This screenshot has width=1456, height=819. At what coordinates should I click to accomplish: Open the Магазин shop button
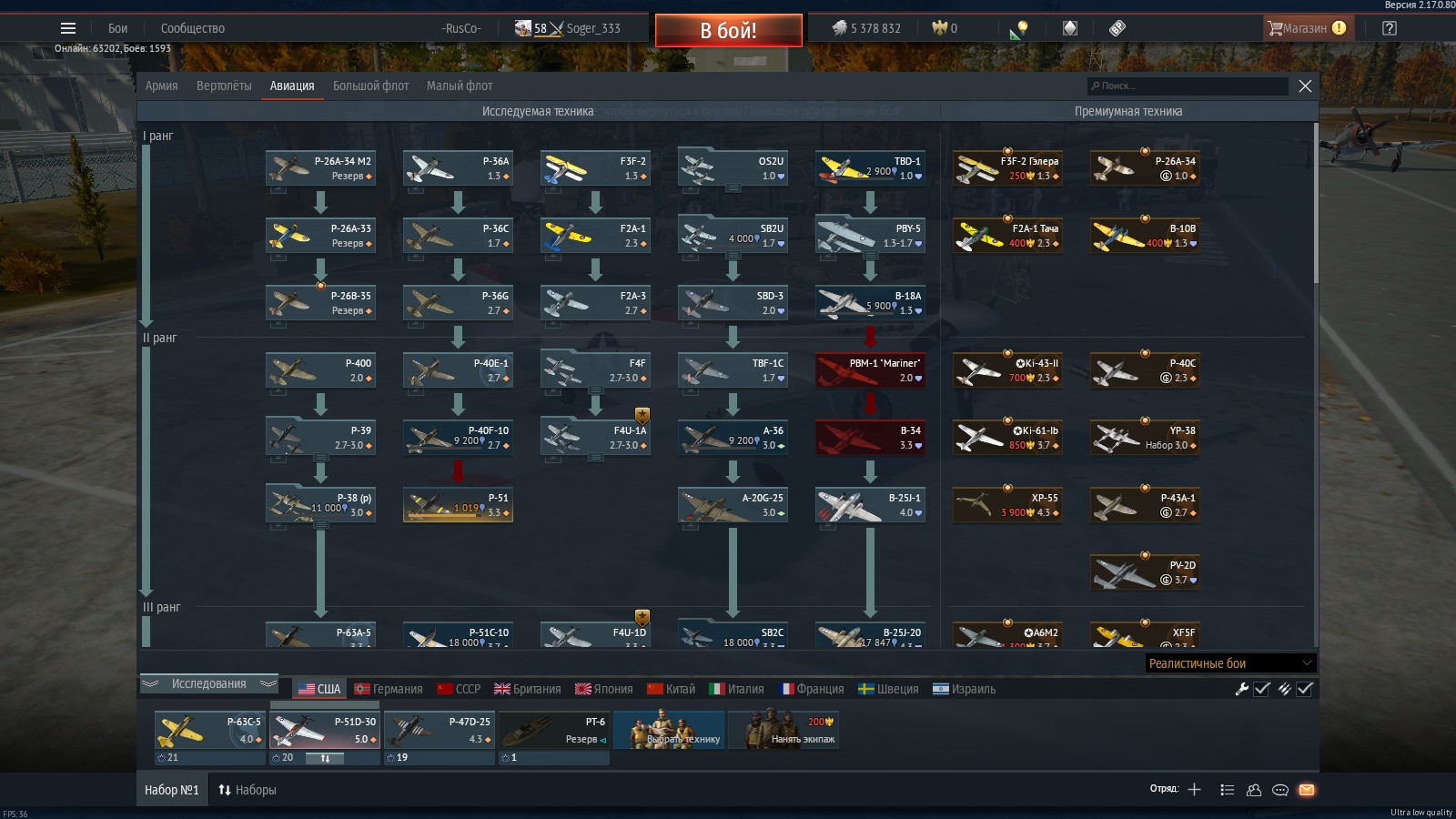(x=1309, y=28)
